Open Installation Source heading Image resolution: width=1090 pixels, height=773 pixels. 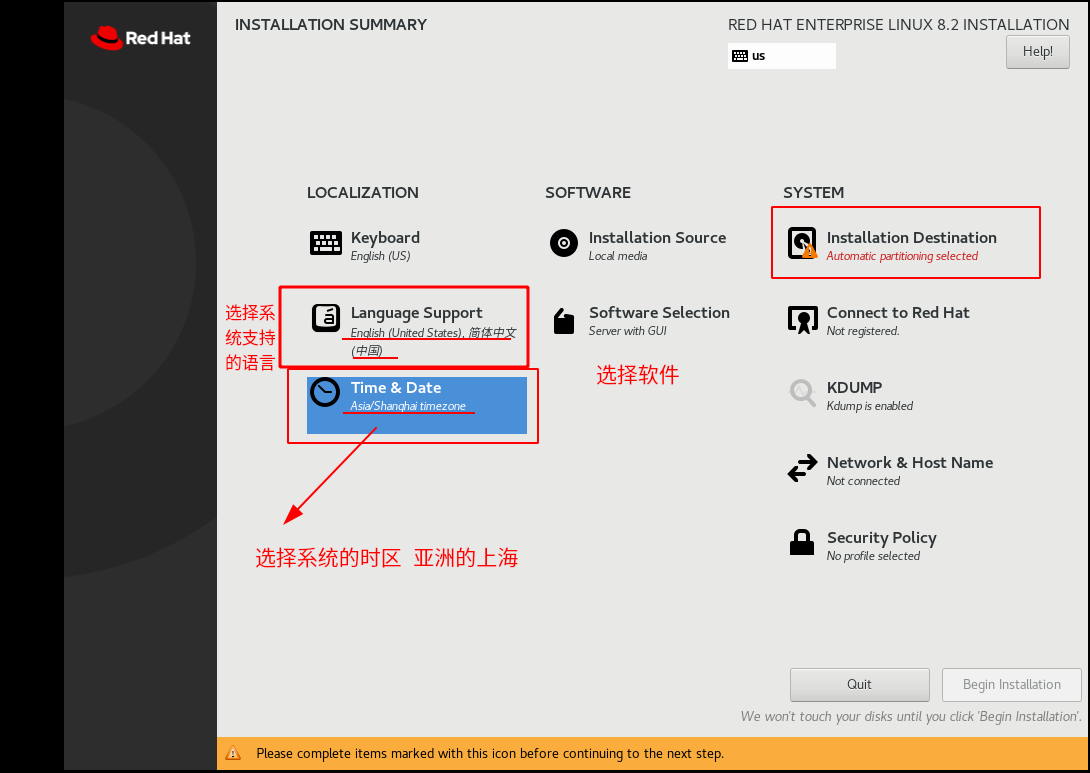click(x=657, y=238)
